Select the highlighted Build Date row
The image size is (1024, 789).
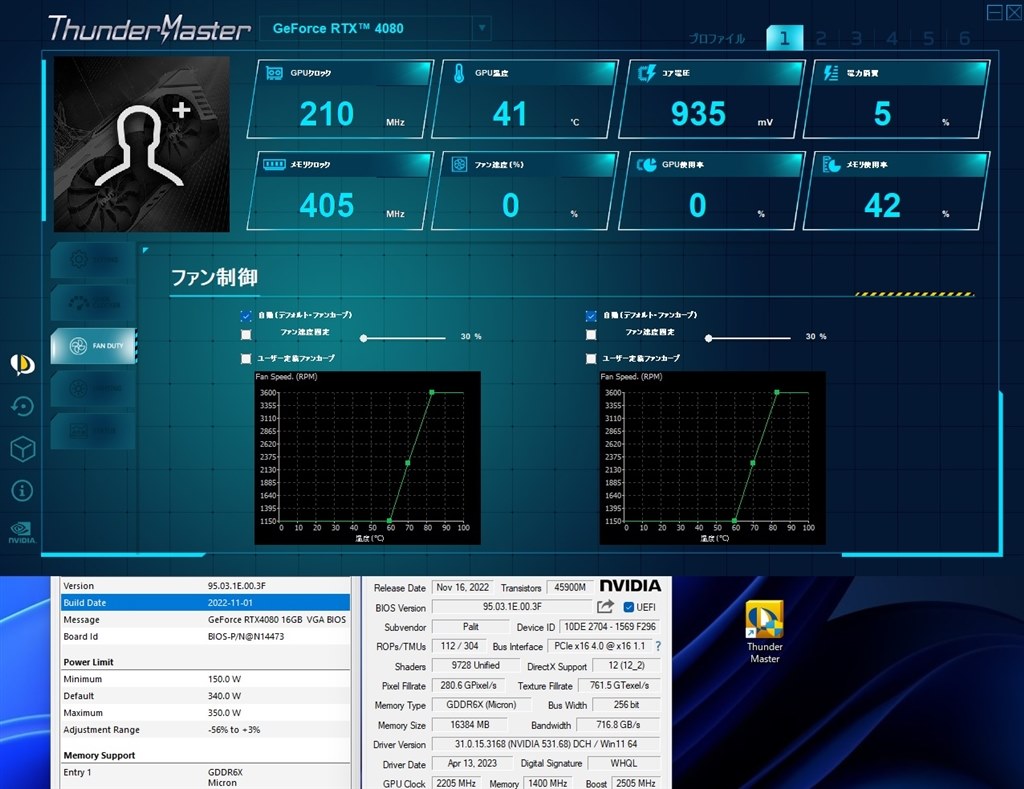pos(206,602)
